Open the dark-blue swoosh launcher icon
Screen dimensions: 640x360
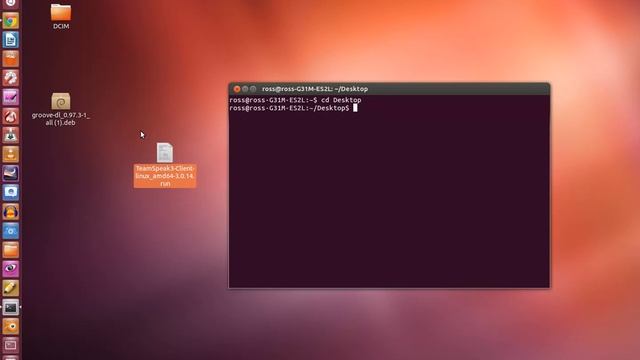click(11, 173)
